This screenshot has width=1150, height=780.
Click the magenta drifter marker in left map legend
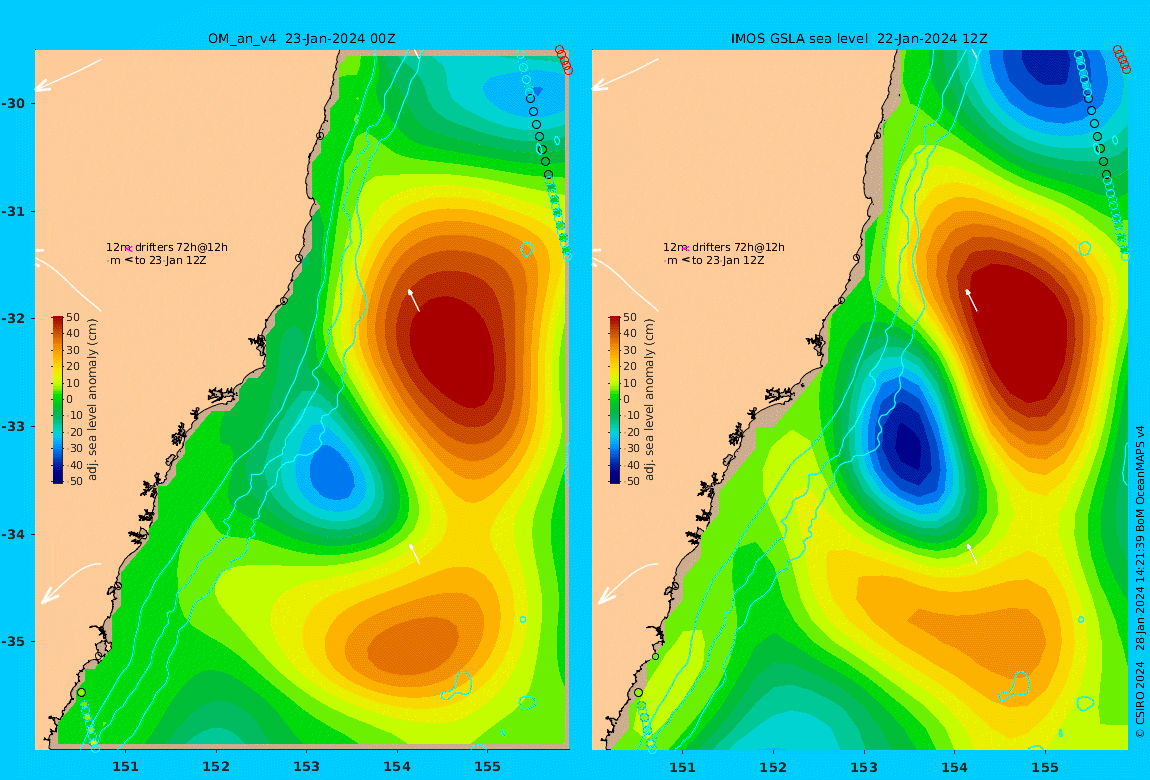[128, 249]
